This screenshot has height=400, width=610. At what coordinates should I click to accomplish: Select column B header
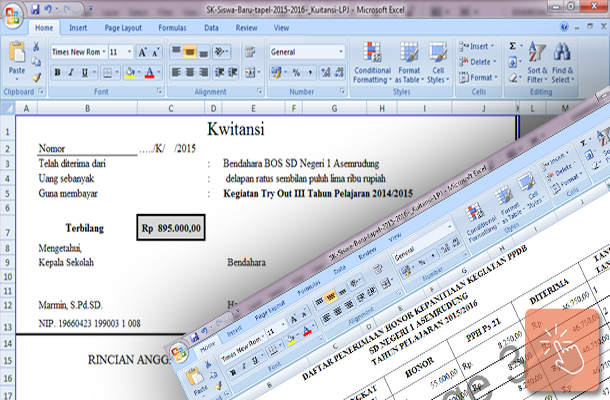click(x=88, y=108)
